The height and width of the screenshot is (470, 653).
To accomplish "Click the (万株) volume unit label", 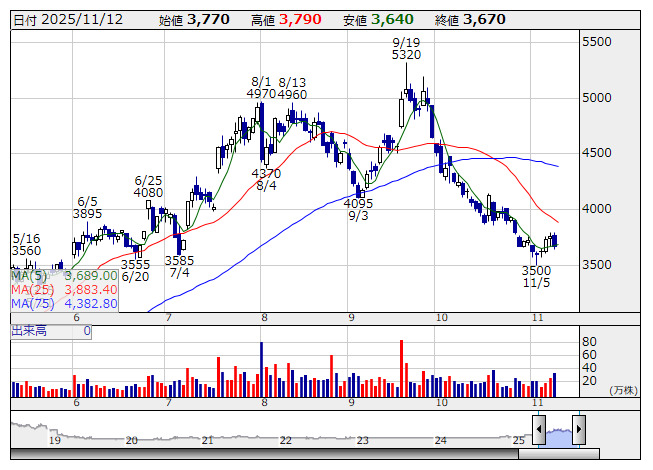I will click(623, 390).
